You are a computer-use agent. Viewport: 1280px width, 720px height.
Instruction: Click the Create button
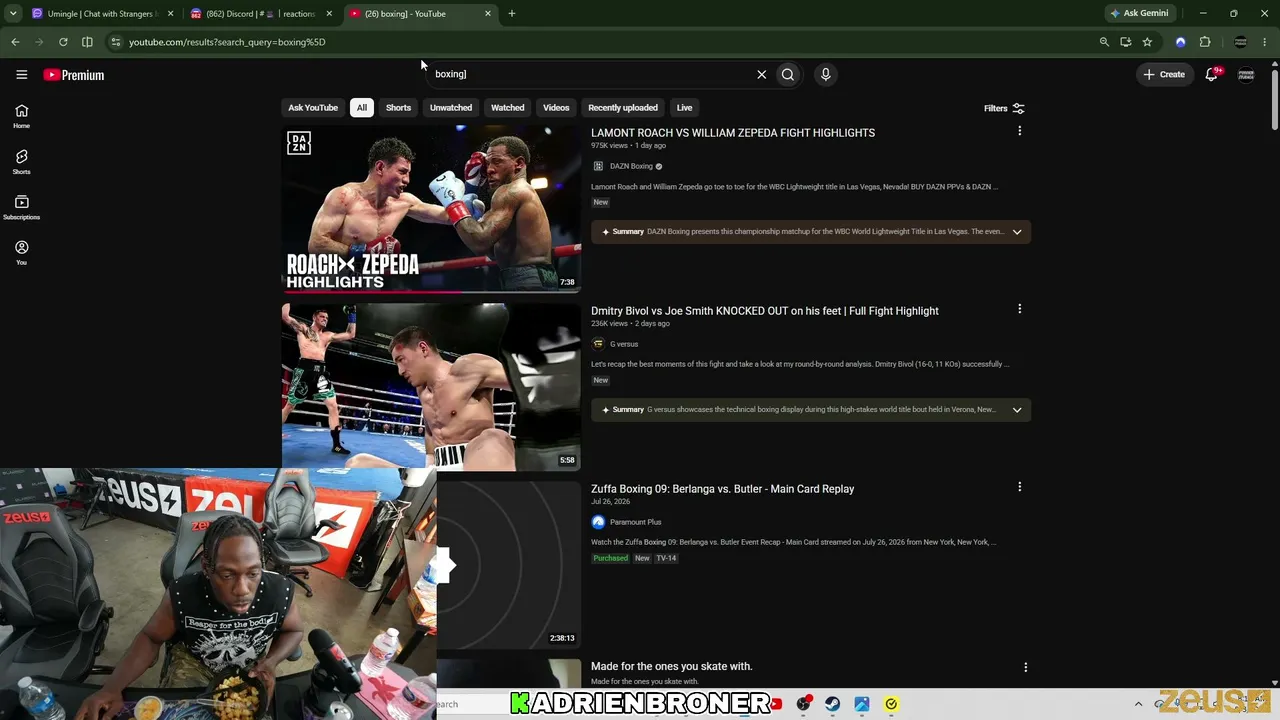pos(1164,75)
